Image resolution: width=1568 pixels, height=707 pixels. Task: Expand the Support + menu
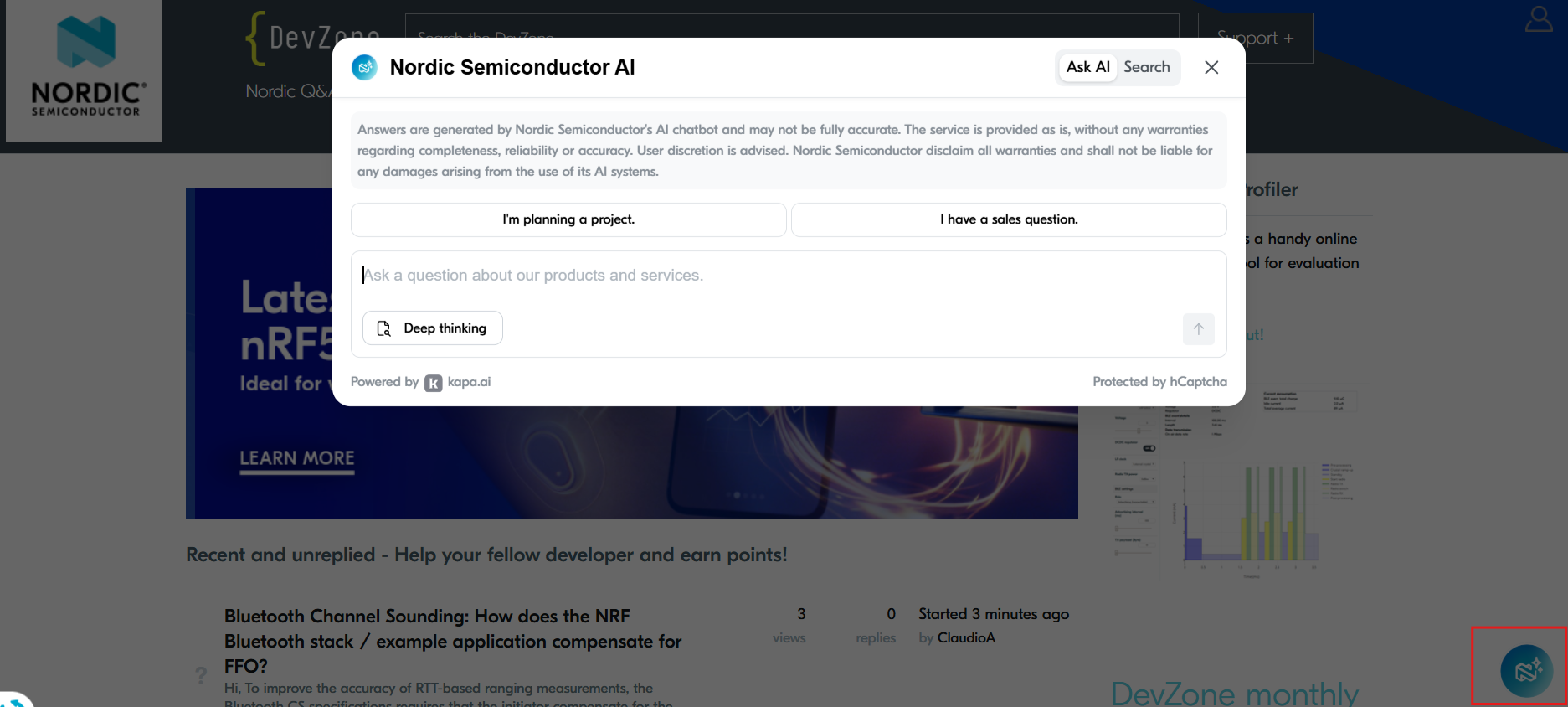pyautogui.click(x=1255, y=38)
